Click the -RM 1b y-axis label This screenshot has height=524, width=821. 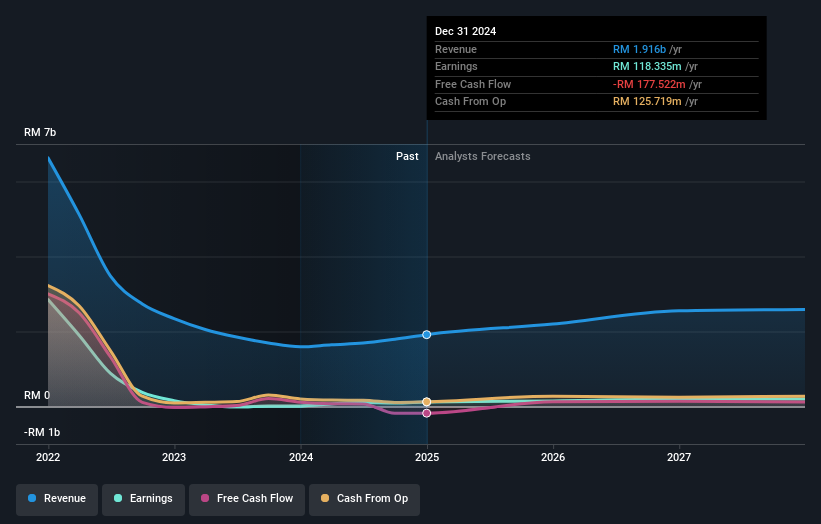pyautogui.click(x=42, y=432)
